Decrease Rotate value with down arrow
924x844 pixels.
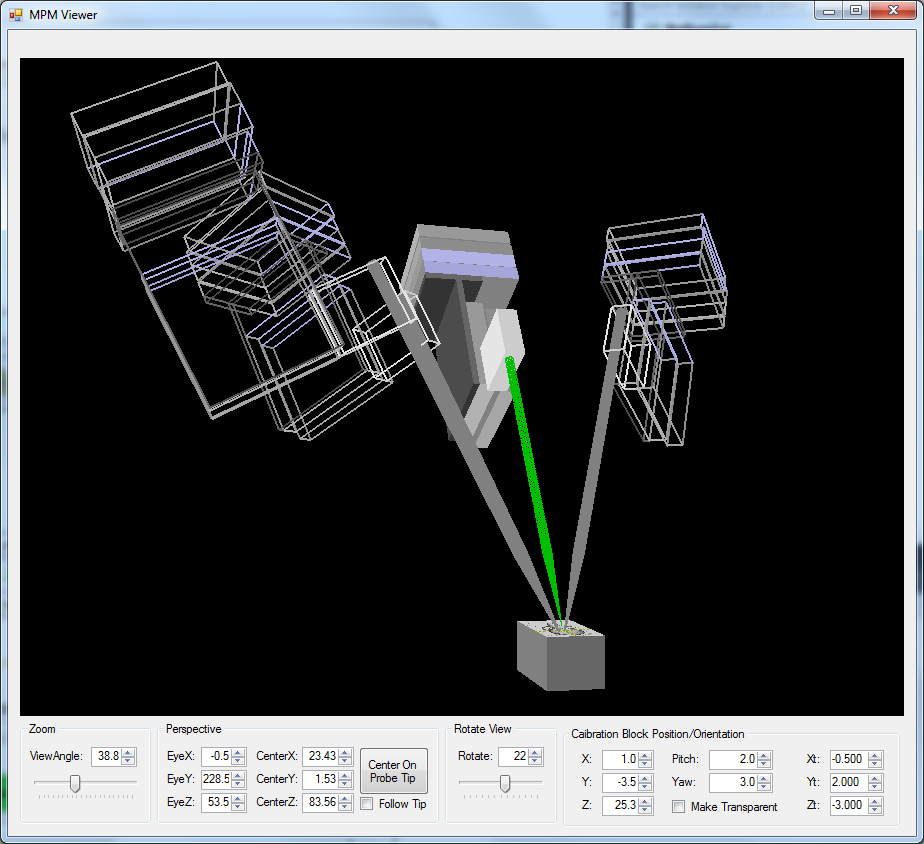coord(535,760)
